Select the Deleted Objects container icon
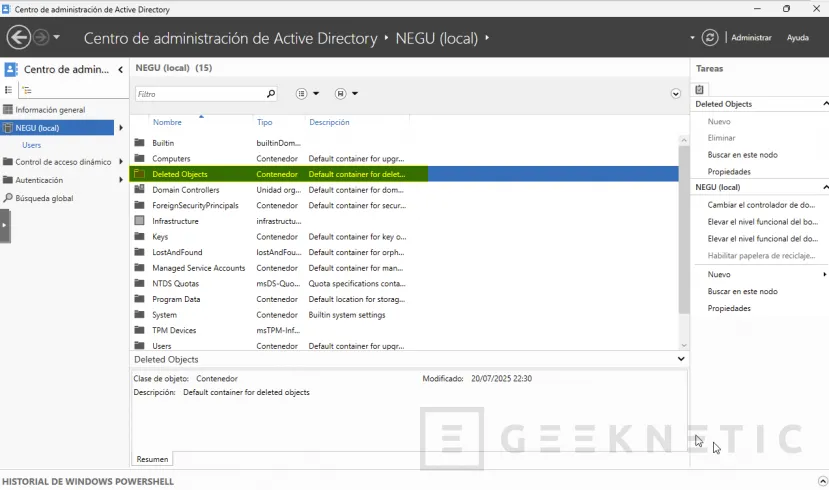 [140, 173]
